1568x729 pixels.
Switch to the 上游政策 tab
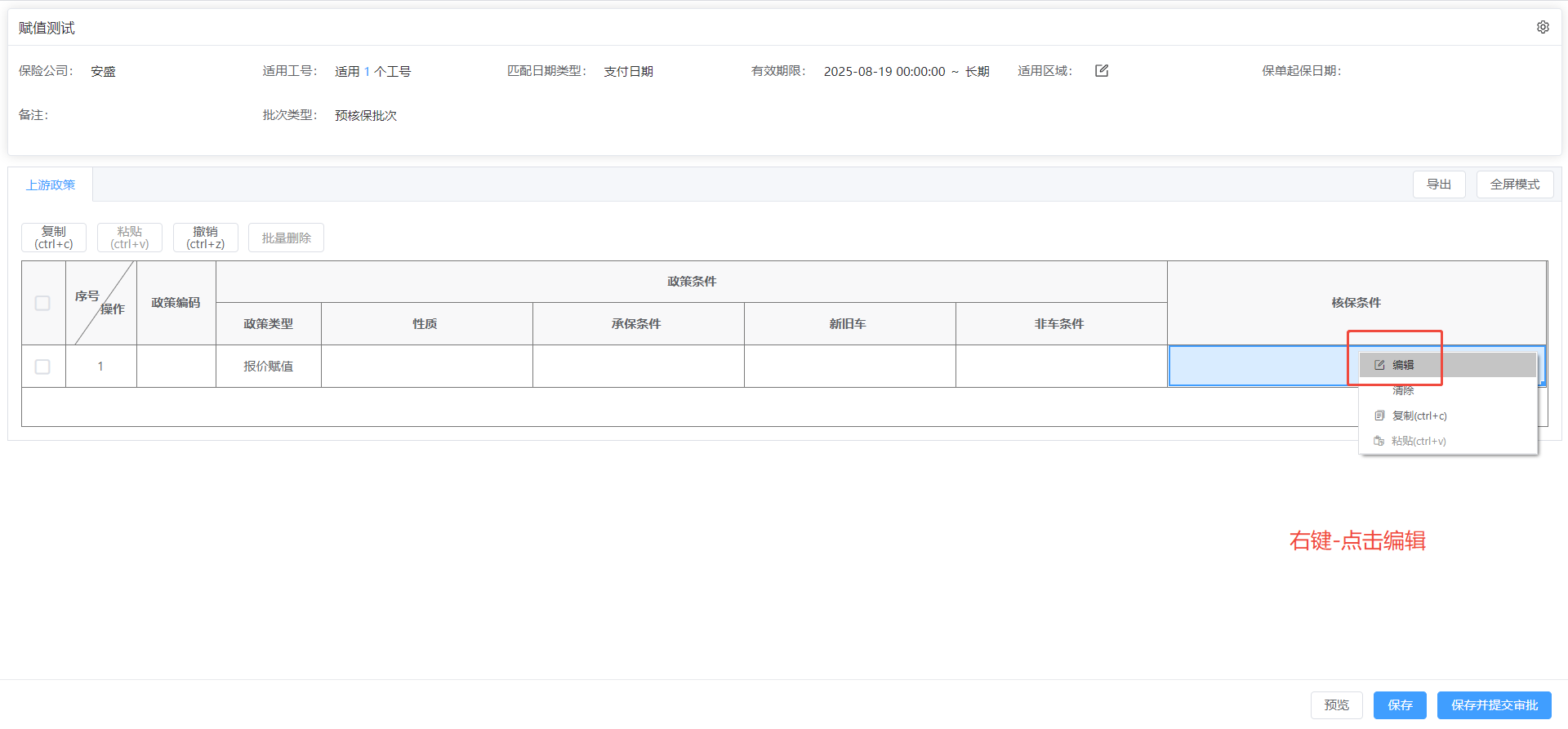click(x=51, y=184)
